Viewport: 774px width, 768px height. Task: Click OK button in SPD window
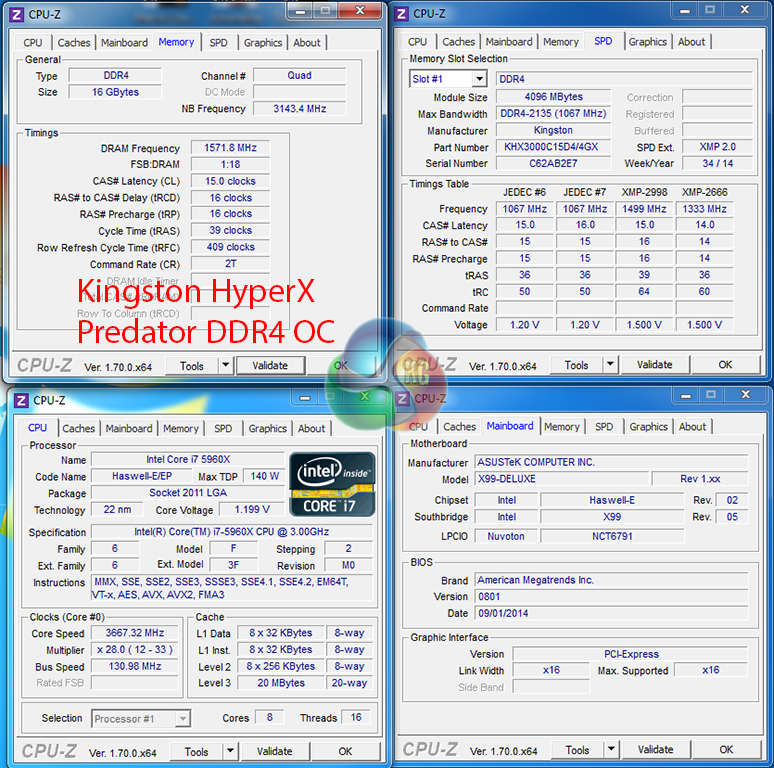pyautogui.click(x=725, y=365)
